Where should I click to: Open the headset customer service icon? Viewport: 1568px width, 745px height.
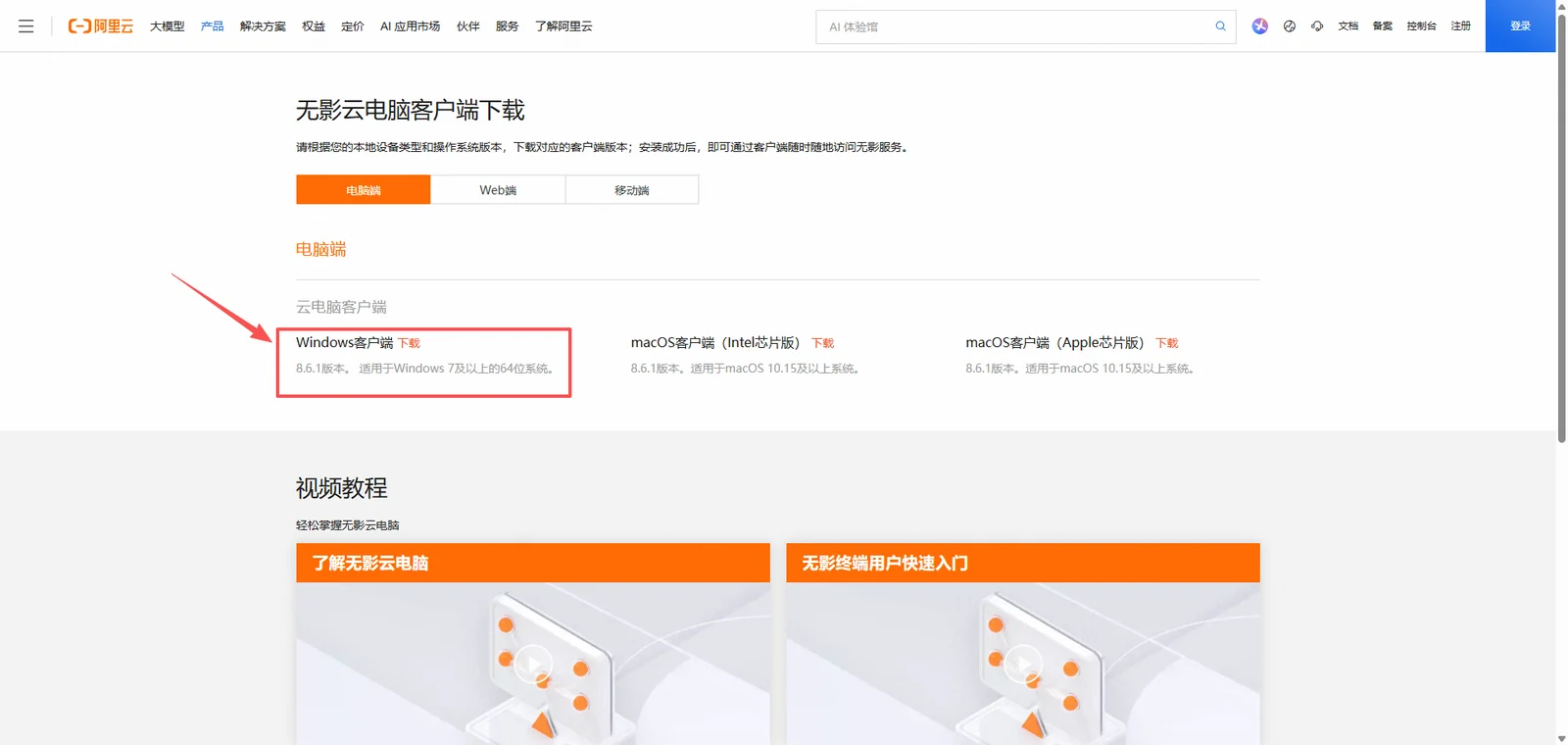(x=1317, y=26)
